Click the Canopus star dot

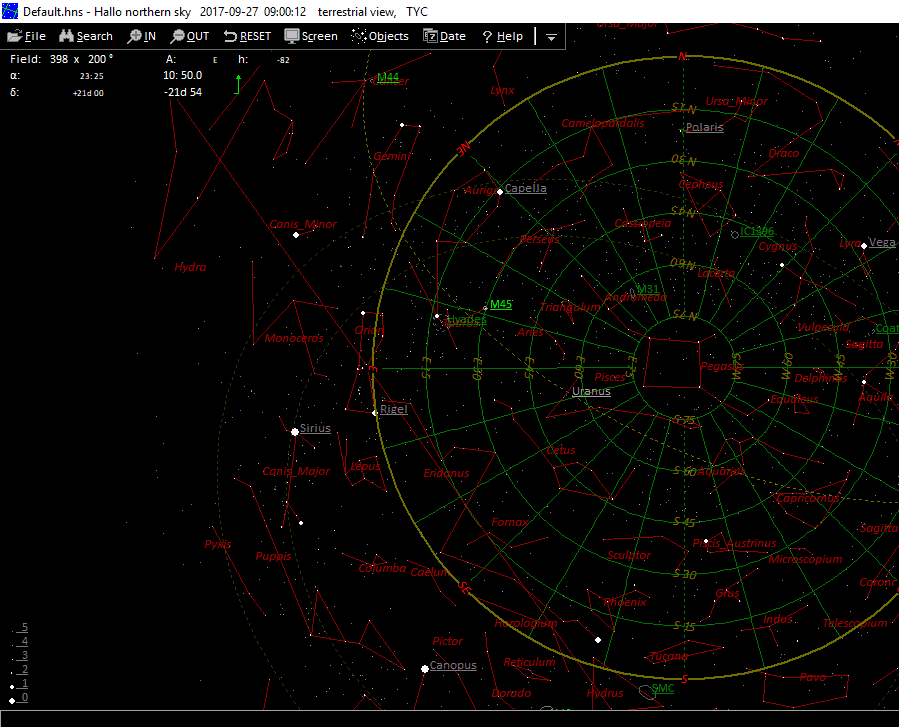tap(425, 669)
